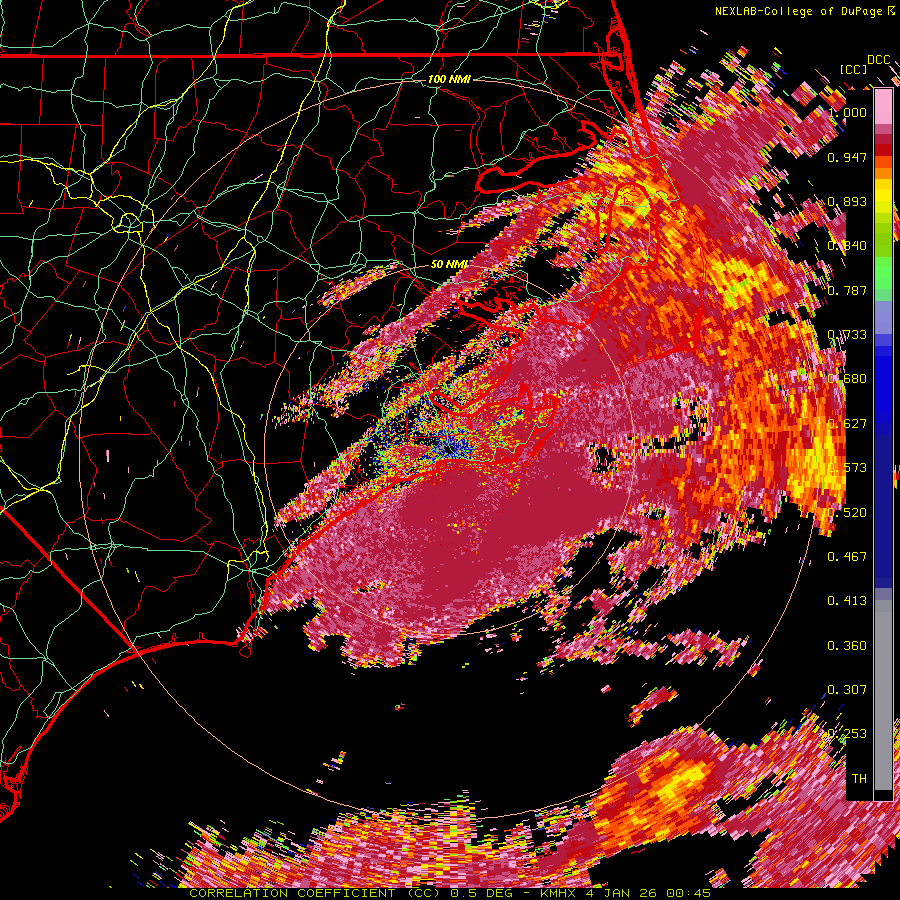
Task: Click the 0.787 legend value
Action: 847,290
